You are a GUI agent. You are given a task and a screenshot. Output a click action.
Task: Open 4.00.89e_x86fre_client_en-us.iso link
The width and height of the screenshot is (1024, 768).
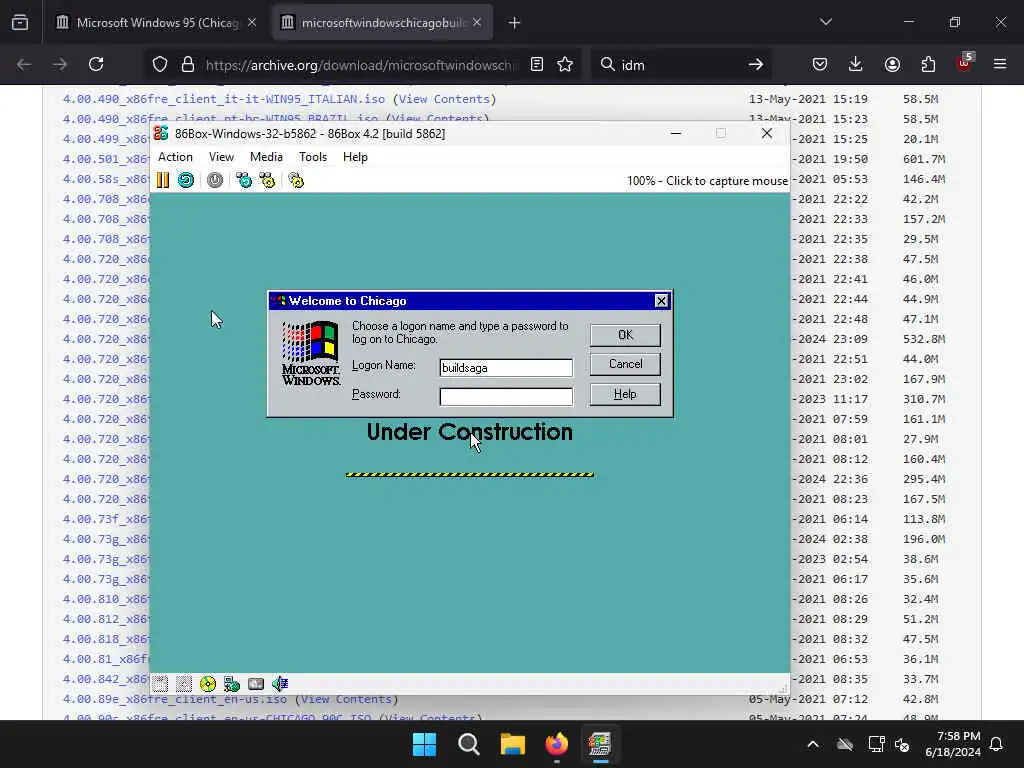[174, 699]
